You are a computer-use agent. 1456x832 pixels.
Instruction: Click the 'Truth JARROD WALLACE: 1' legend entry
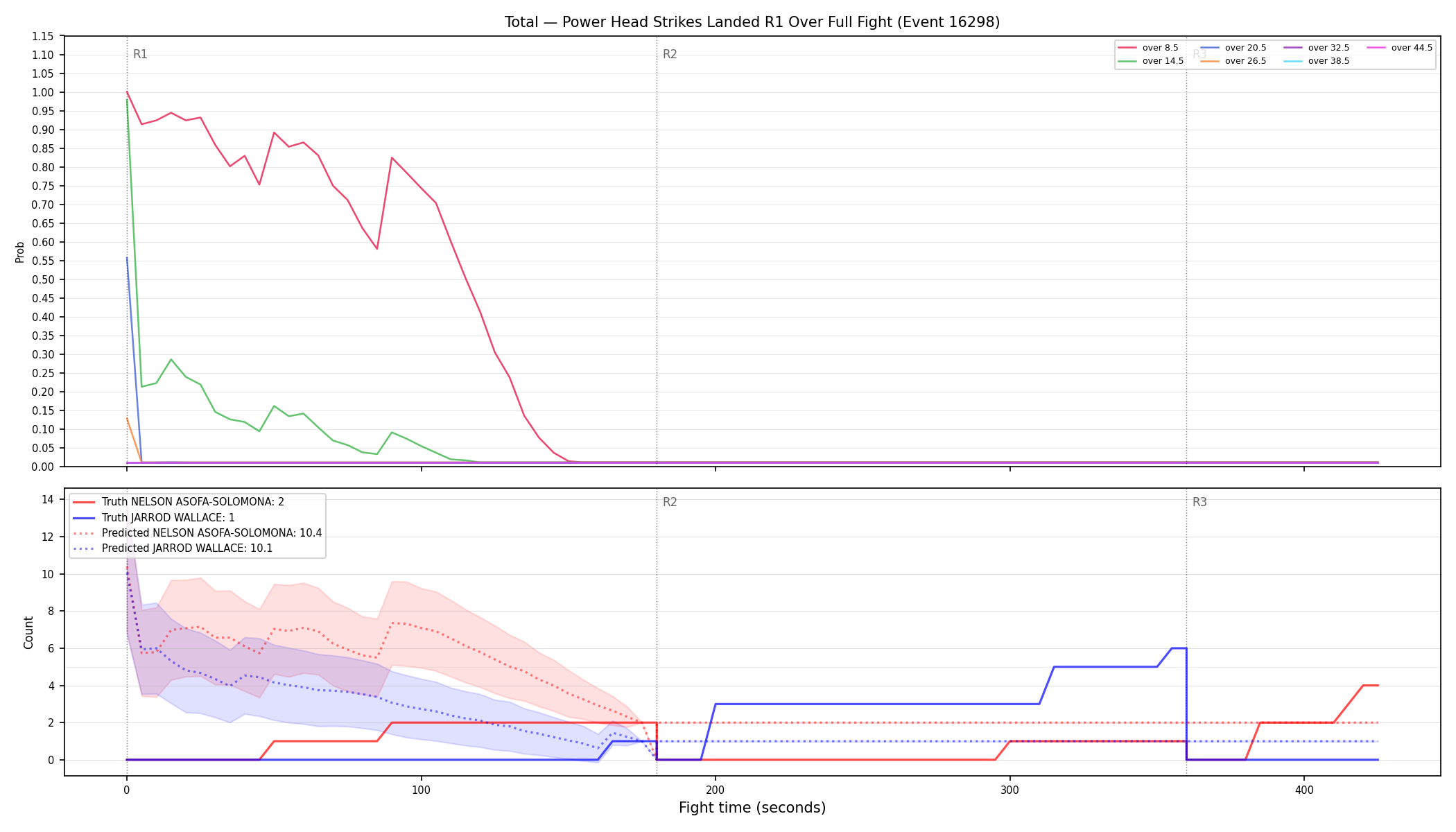point(154,518)
